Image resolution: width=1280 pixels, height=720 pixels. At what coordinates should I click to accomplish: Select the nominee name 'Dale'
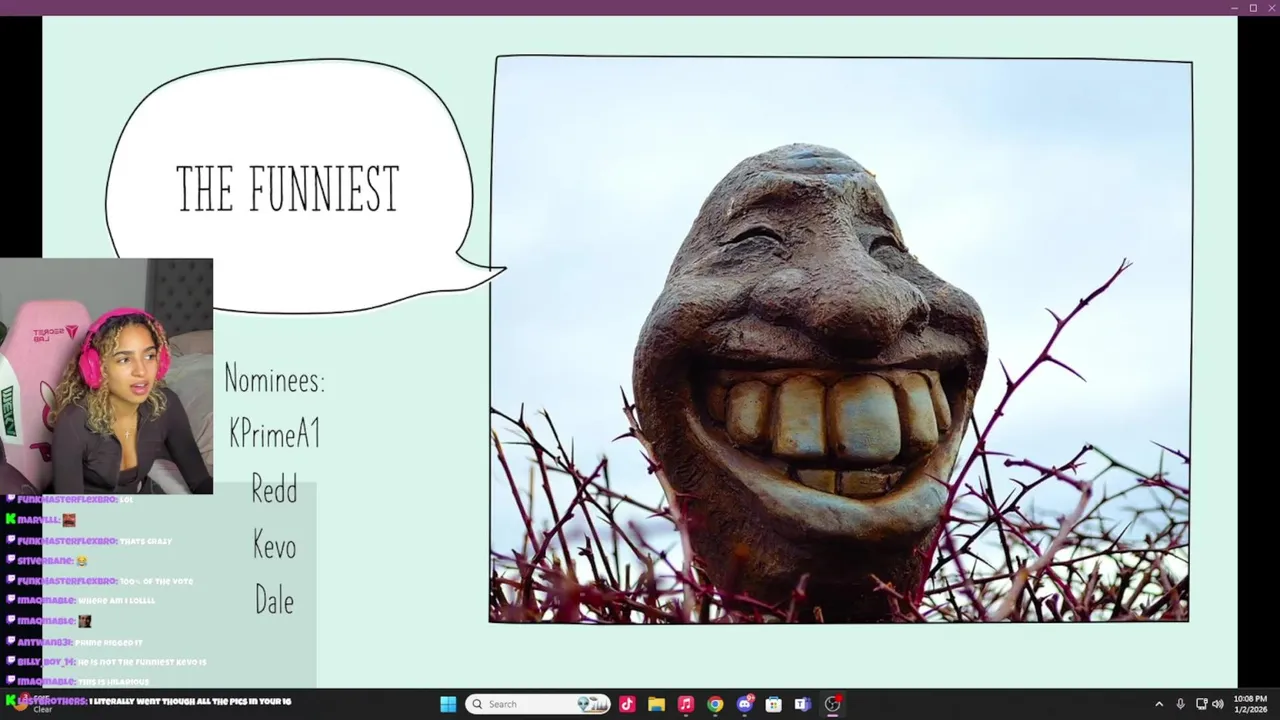(x=274, y=600)
